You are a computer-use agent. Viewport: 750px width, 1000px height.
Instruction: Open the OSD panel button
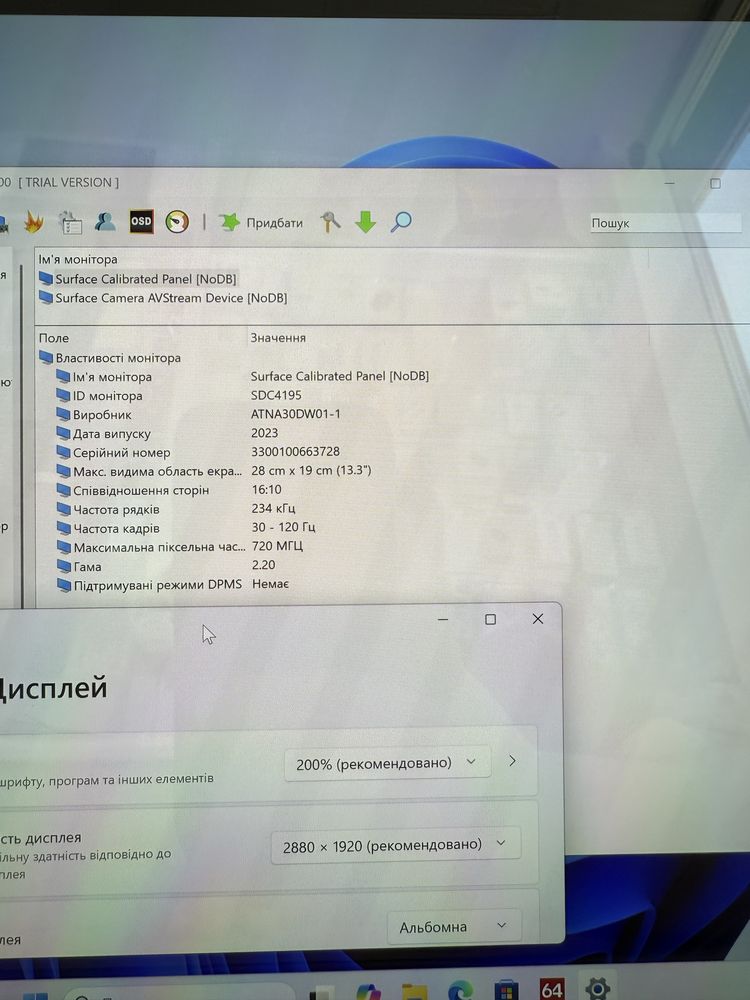[141, 221]
